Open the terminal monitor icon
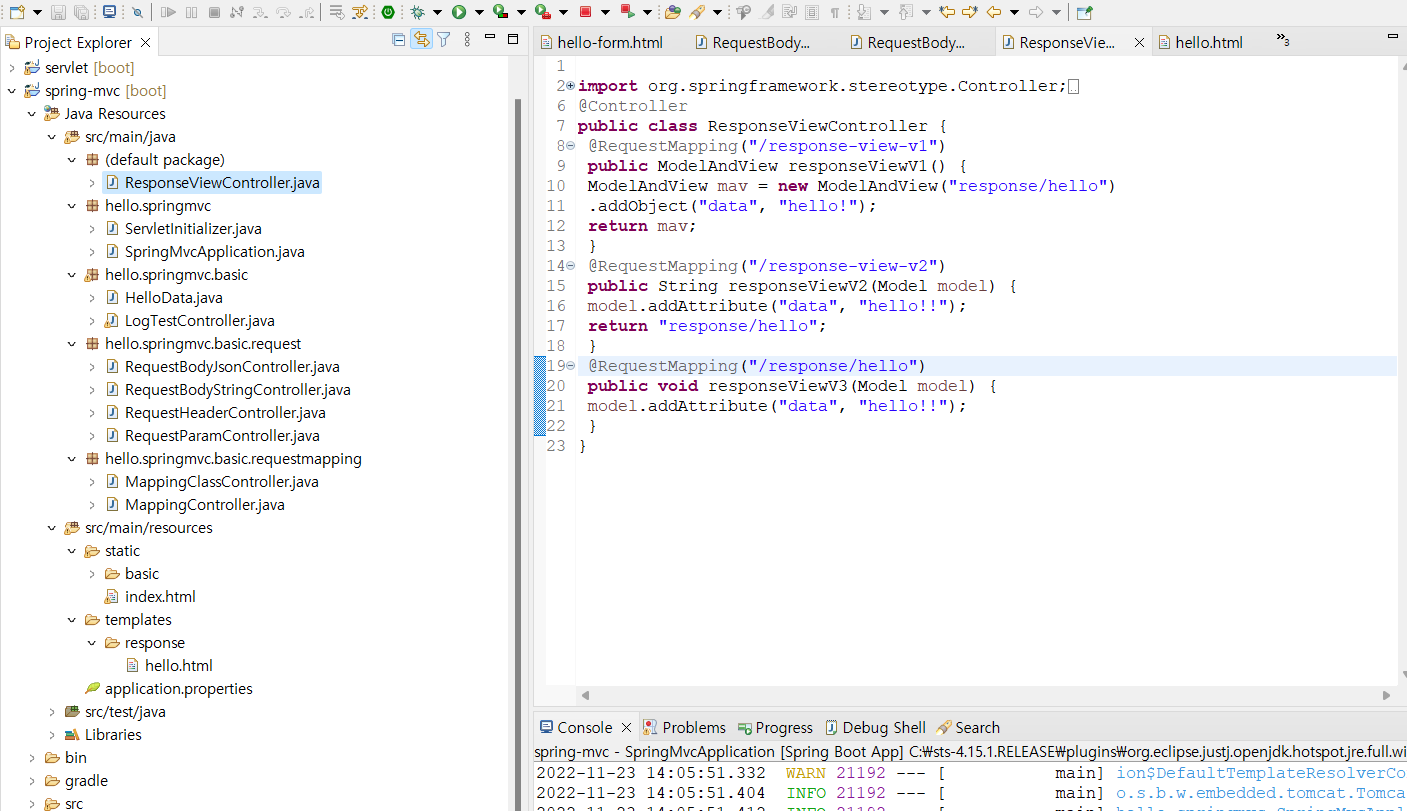Image resolution: width=1407 pixels, height=811 pixels. pyautogui.click(x=109, y=12)
